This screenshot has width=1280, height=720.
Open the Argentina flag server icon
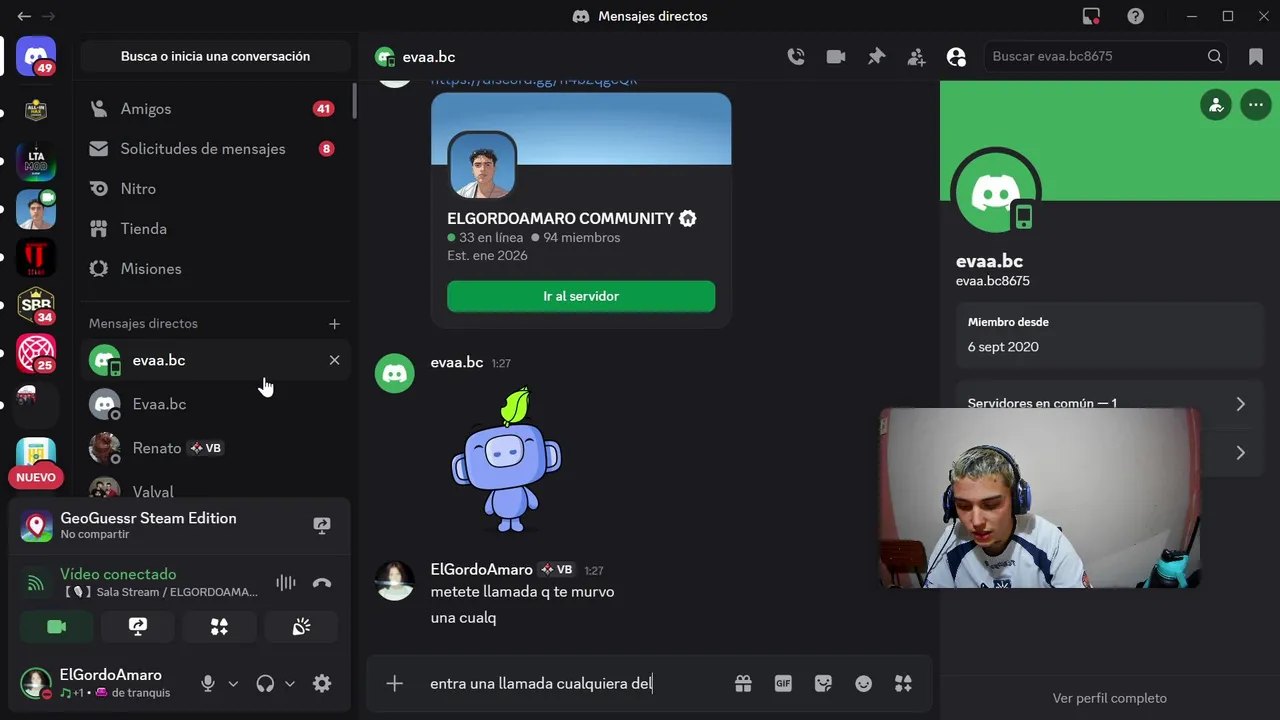[36, 452]
